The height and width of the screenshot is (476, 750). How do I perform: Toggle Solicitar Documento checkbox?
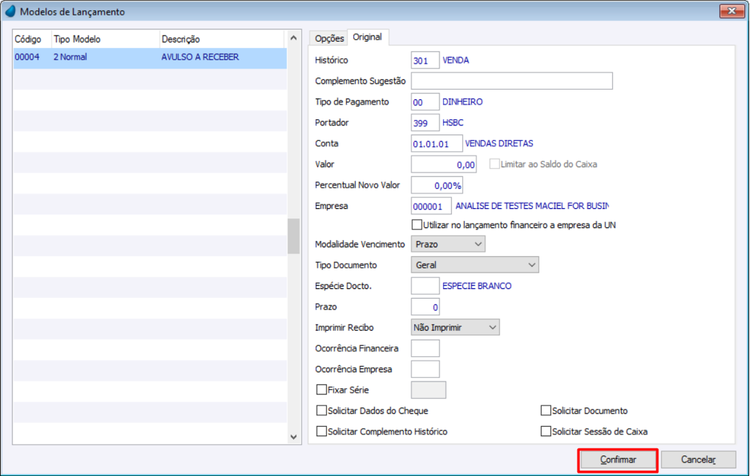(546, 410)
